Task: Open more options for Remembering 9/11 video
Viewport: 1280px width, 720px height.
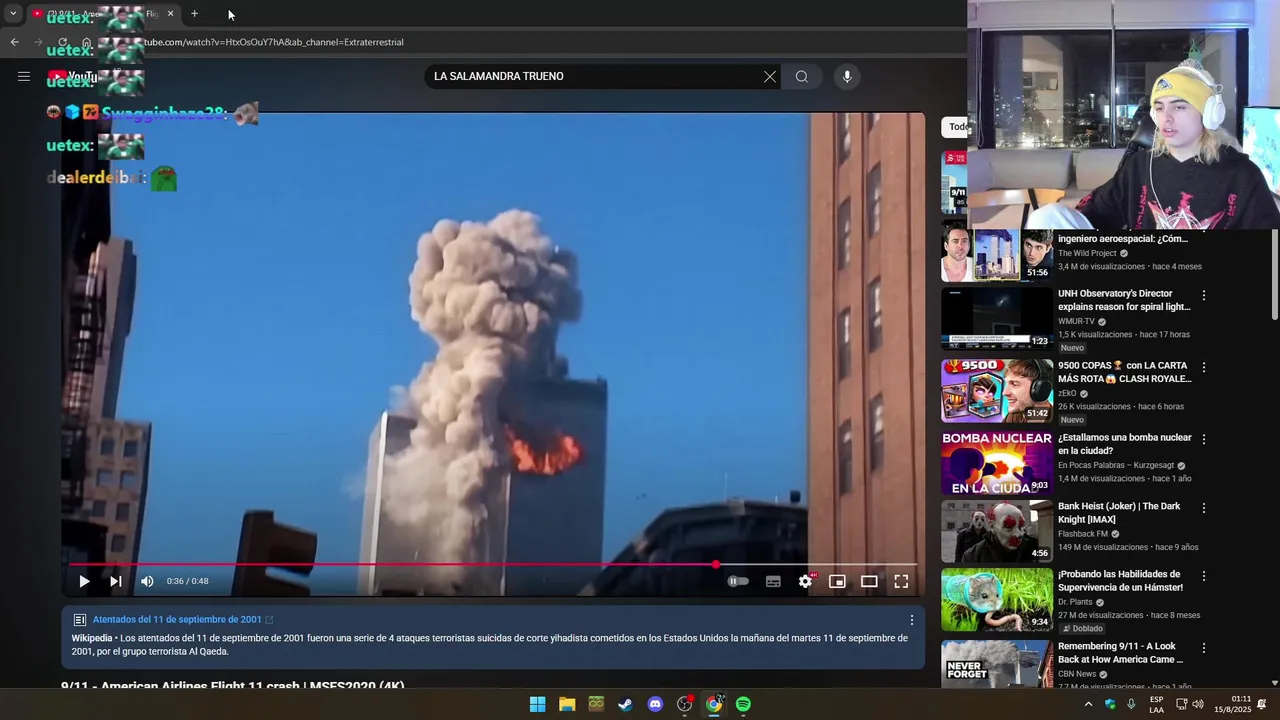Action: click(1204, 648)
